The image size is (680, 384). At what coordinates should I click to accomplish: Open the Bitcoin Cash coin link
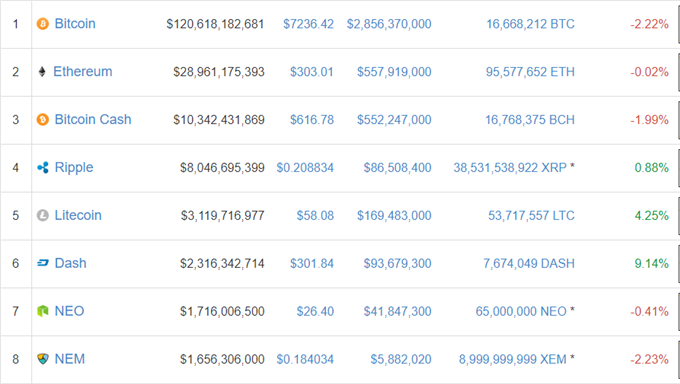[93, 119]
